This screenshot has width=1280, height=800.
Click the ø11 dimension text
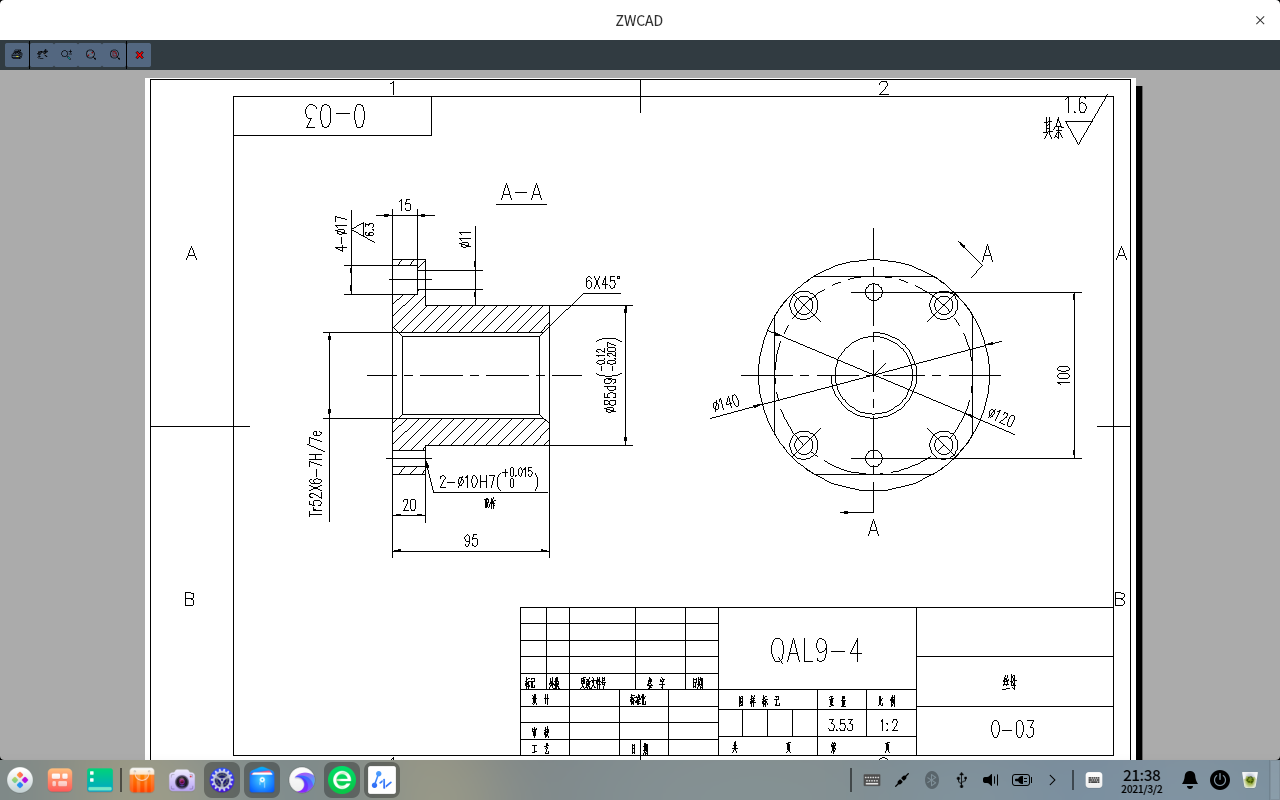(x=465, y=239)
